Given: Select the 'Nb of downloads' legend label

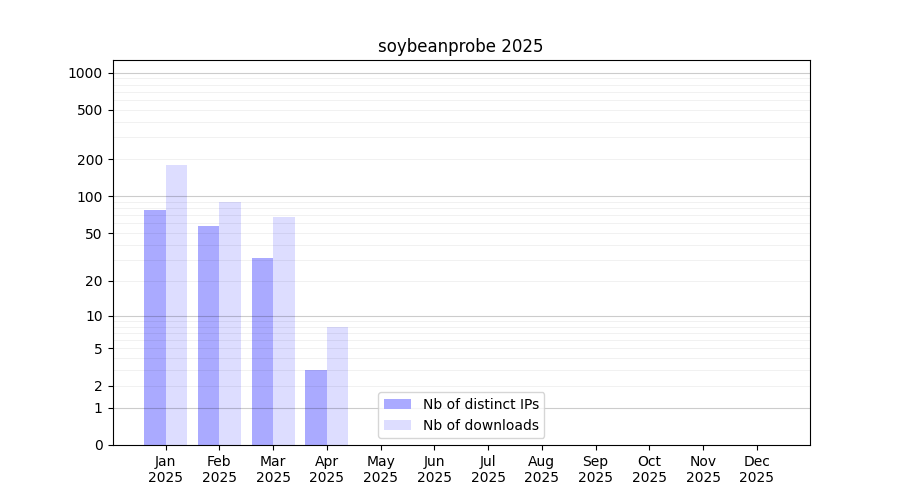Looking at the screenshot, I should tap(480, 425).
